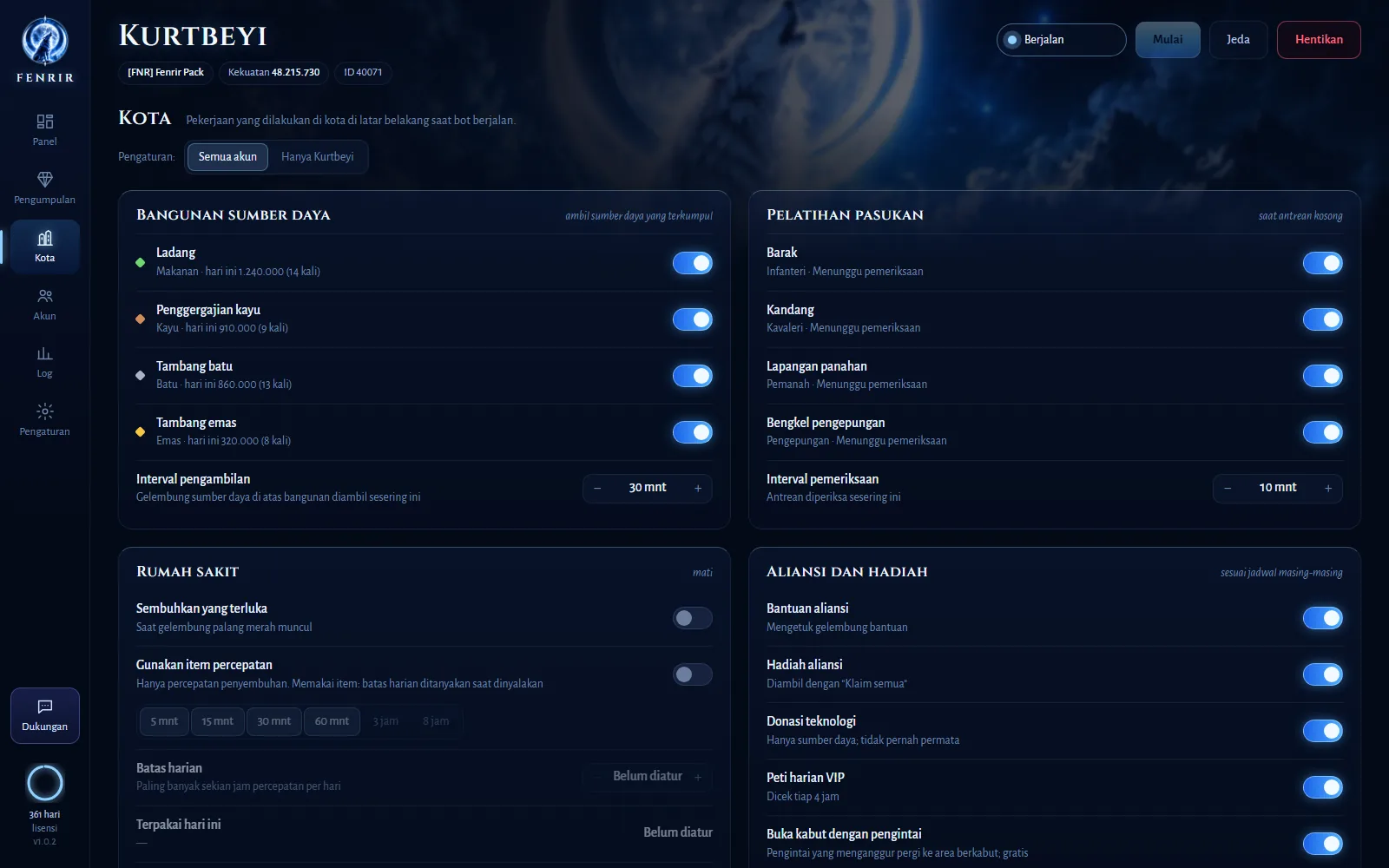
Task: Toggle the Ladang resource collection switch
Action: [693, 263]
